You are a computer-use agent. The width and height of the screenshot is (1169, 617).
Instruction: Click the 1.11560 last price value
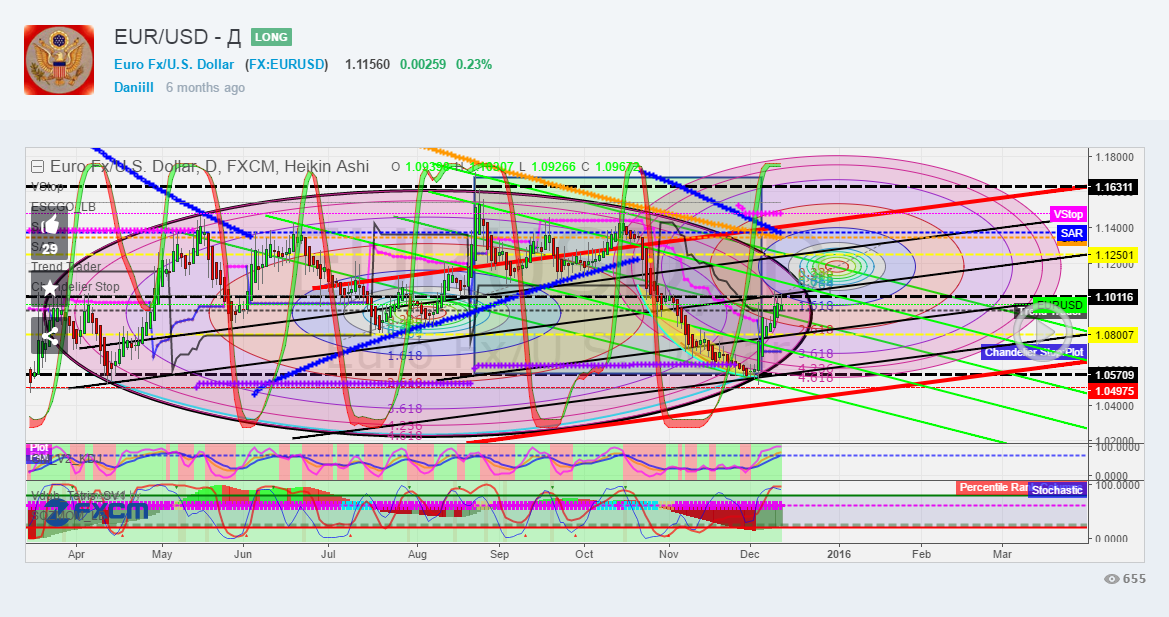(367, 65)
